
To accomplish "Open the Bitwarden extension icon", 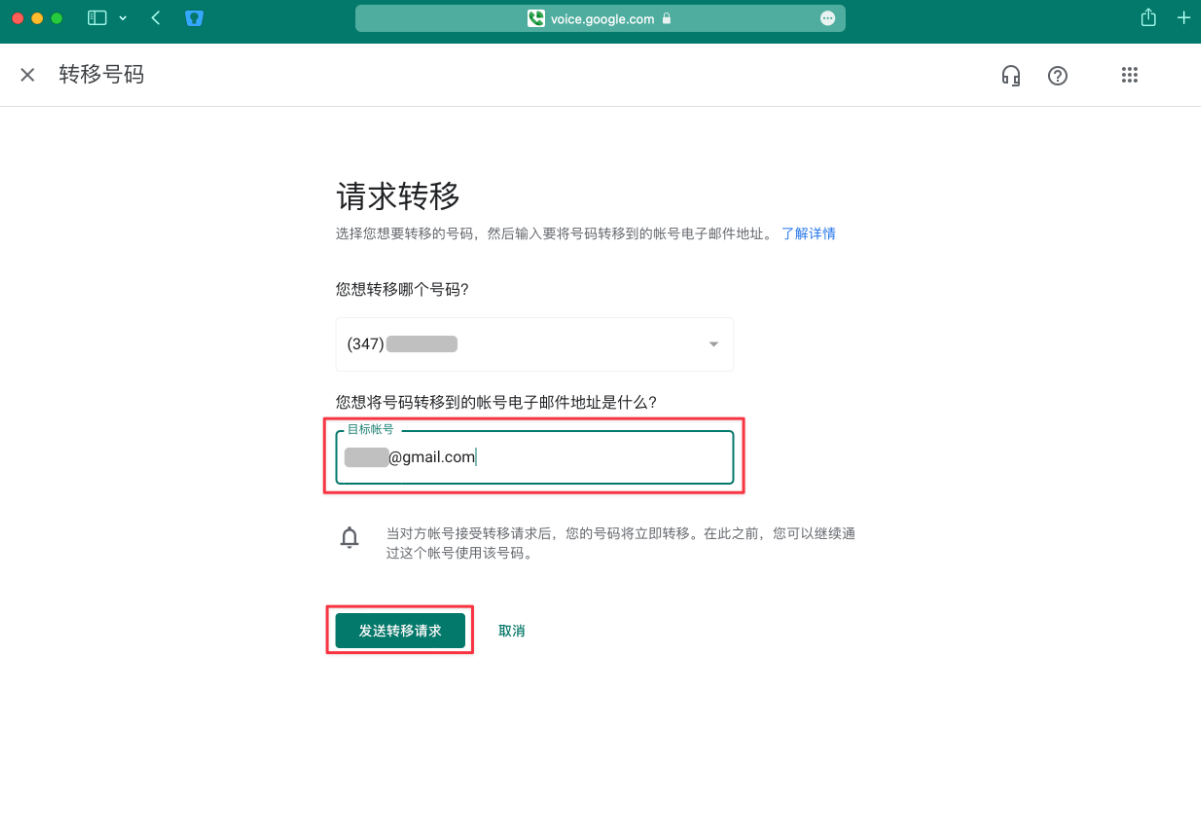I will click(194, 18).
